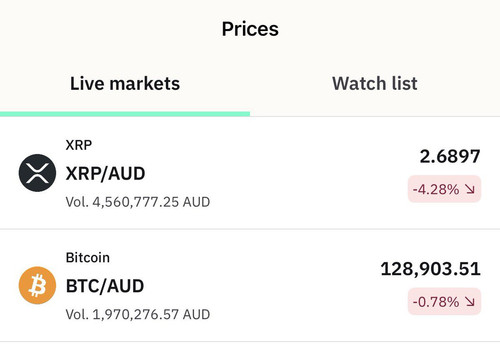Click the Prices page title

250,29
